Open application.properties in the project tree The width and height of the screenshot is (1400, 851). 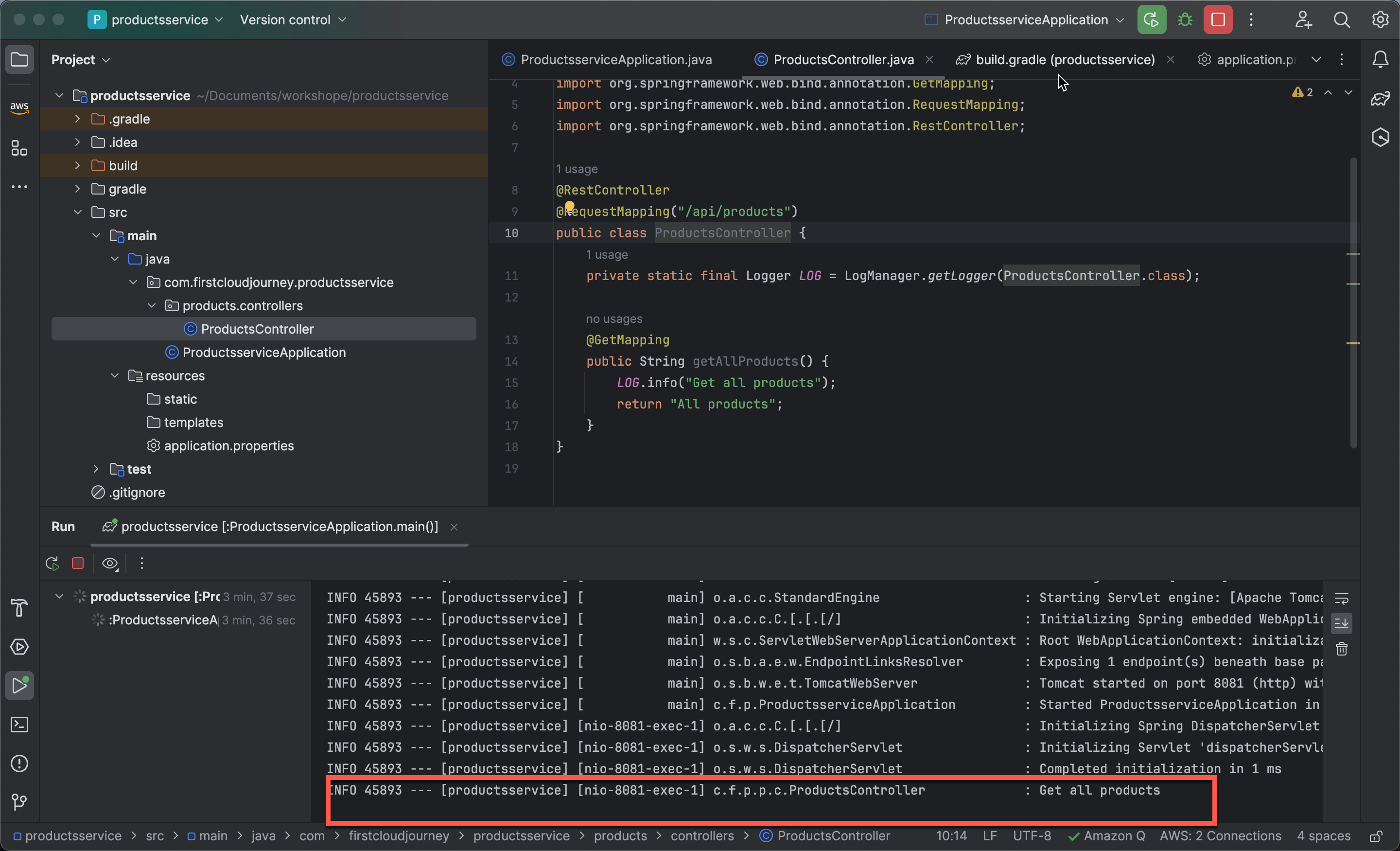(221, 445)
